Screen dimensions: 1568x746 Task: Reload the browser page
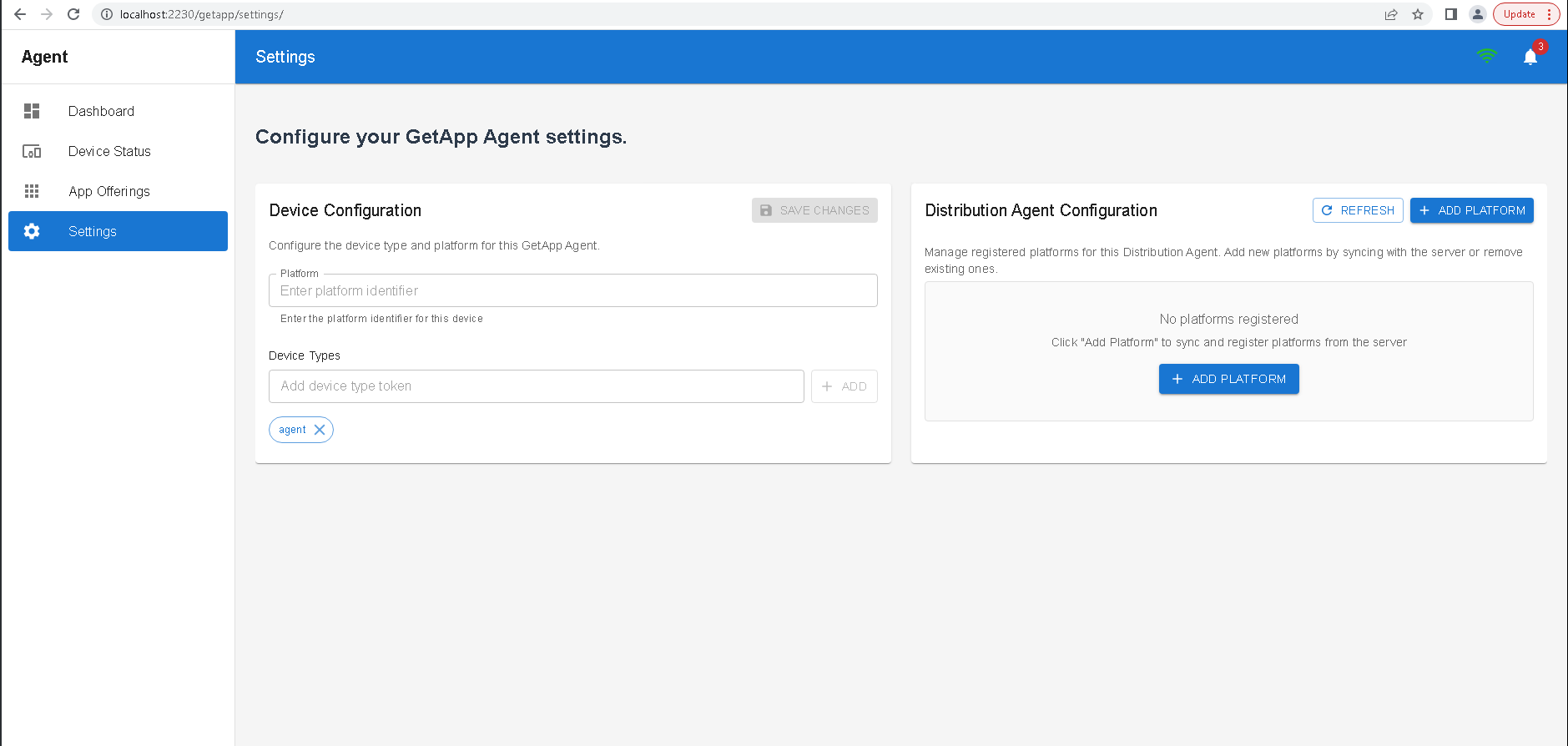[73, 14]
